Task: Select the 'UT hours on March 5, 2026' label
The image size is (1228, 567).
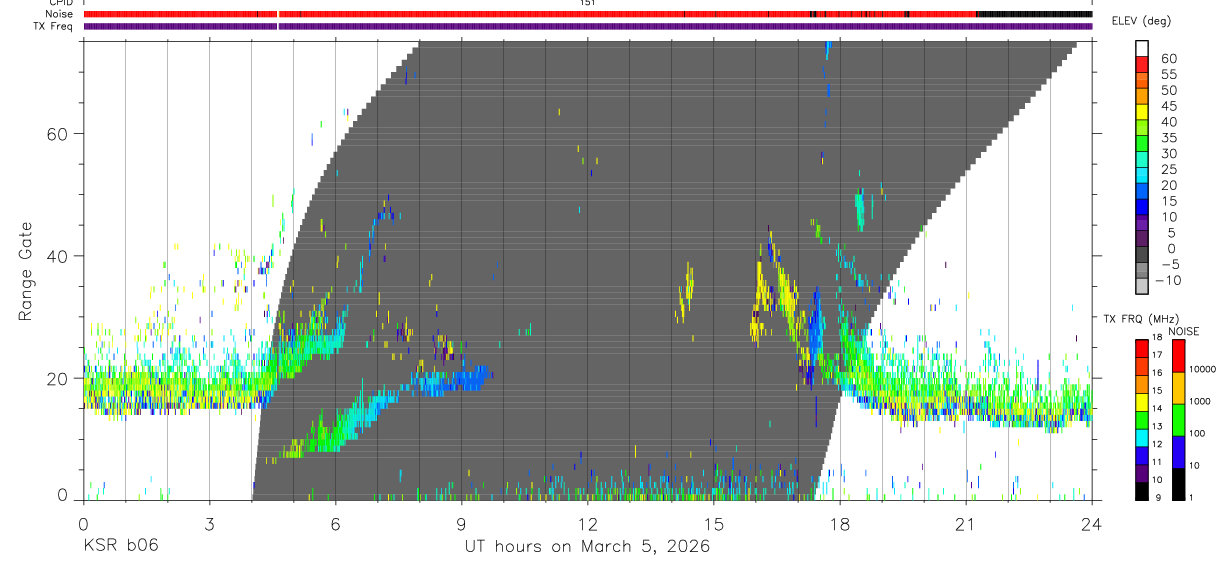Action: click(587, 546)
